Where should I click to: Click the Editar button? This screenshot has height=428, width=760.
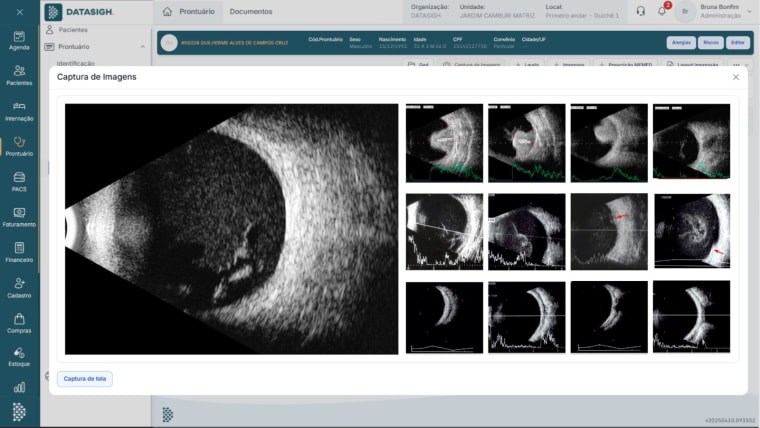click(738, 43)
